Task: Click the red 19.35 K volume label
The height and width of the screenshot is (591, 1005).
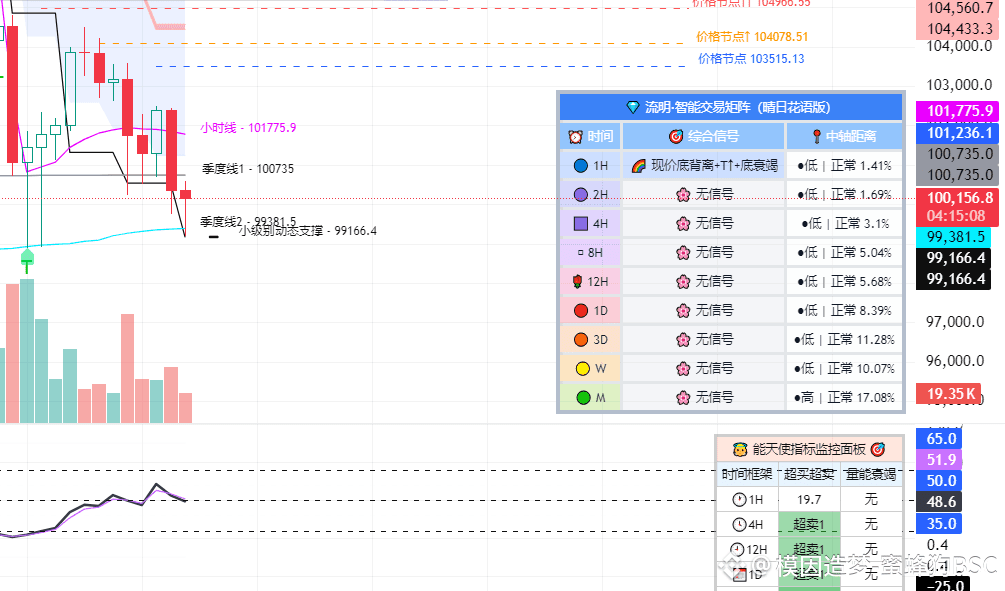Action: point(951,394)
